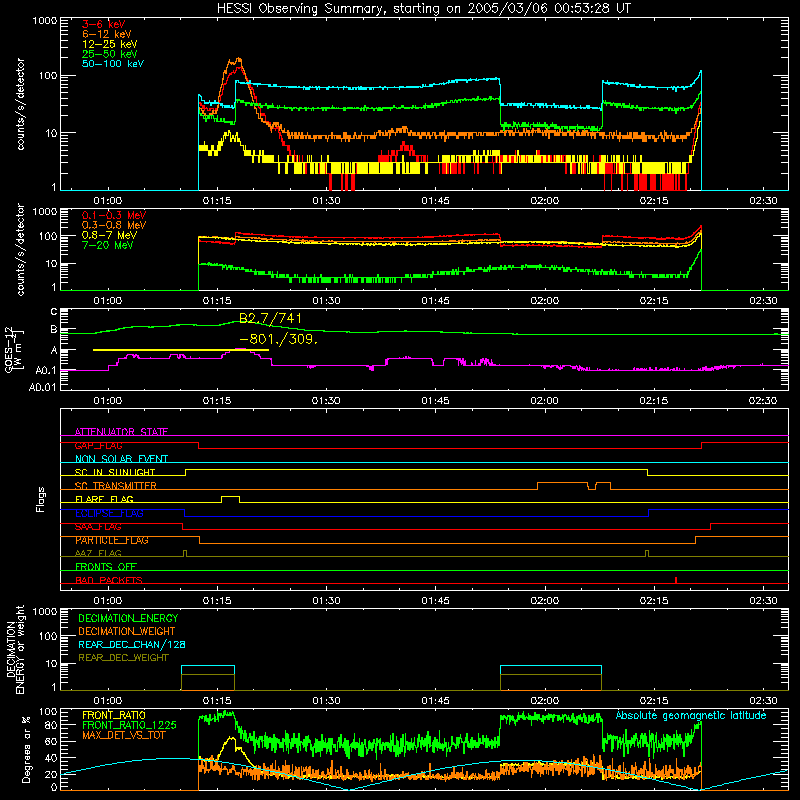Viewport: 800px width, 800px height.
Task: Click the FRONT_RATIO_1225 legend label
Action: click(130, 725)
